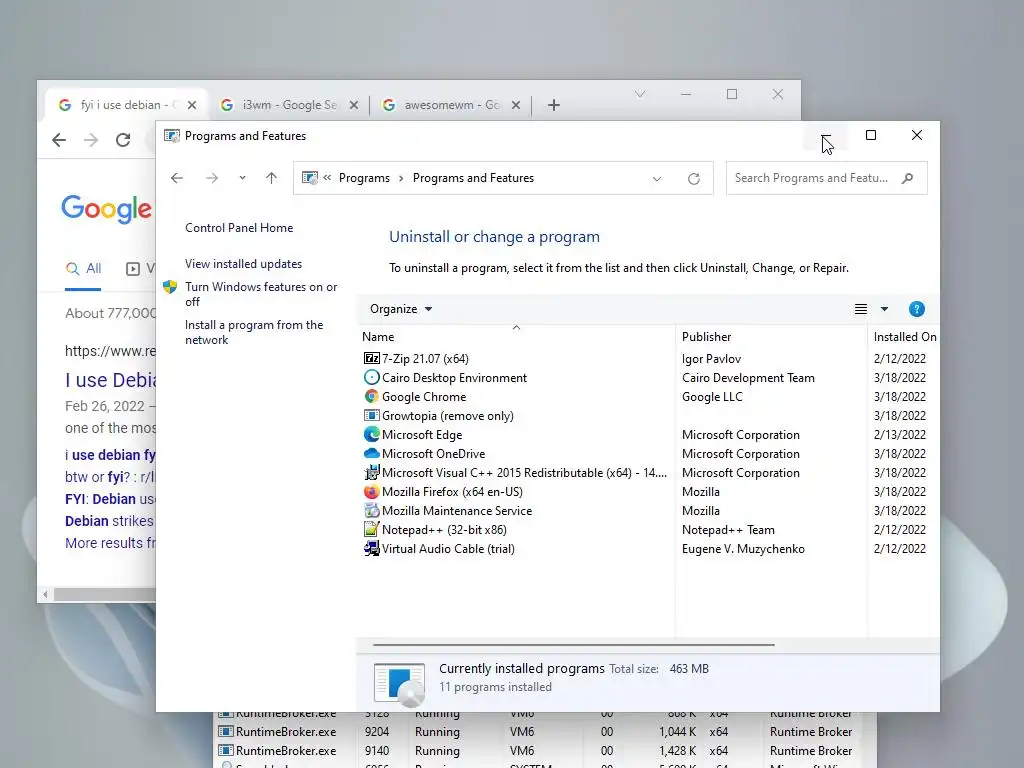Close the i3wm Google Search tab
Screen dimensions: 1024x768
tap(353, 105)
